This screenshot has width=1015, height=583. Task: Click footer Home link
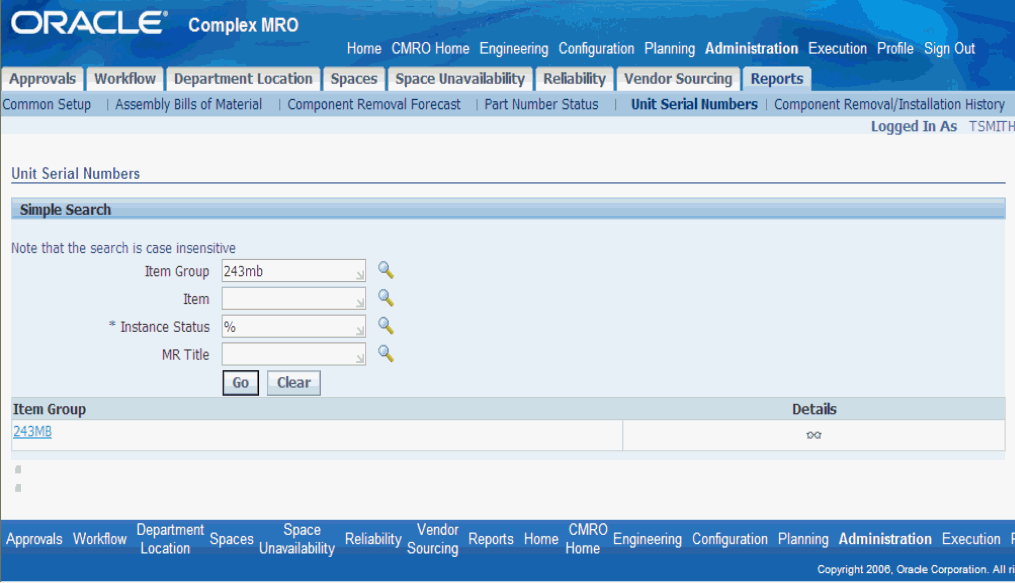point(541,538)
